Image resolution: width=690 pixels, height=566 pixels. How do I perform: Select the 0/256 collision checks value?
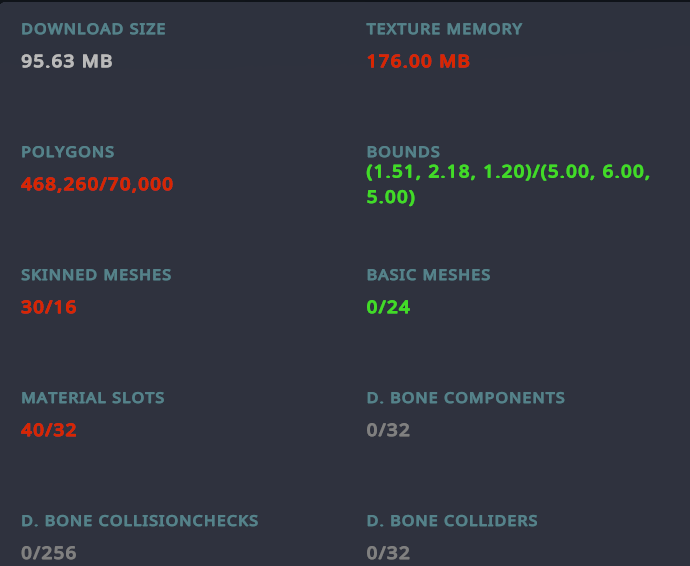tap(48, 552)
